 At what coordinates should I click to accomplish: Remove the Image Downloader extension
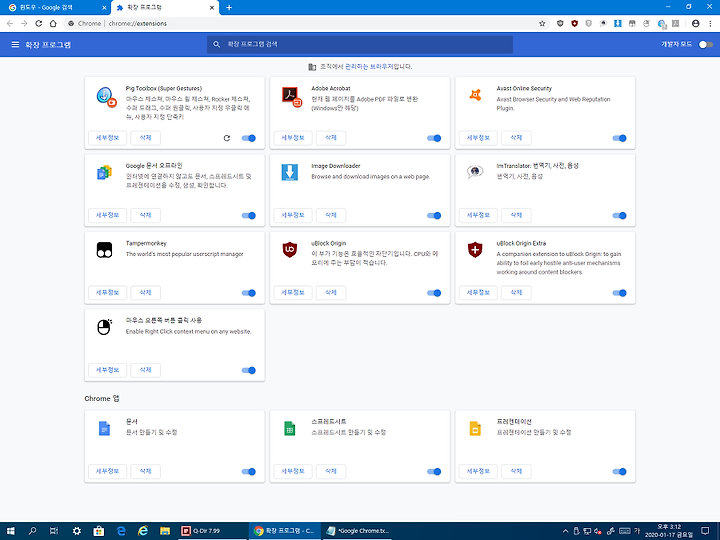[x=331, y=215]
